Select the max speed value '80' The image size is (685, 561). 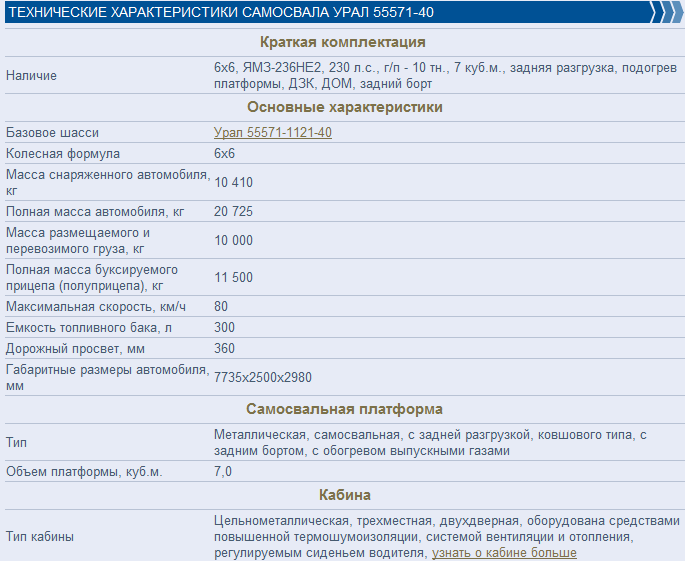point(221,306)
